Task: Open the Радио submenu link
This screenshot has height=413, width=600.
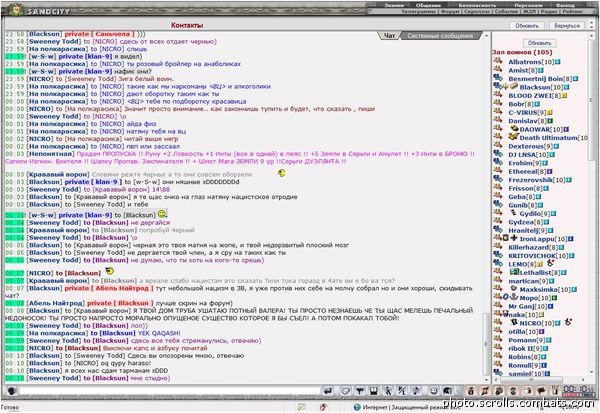Action: [x=549, y=11]
